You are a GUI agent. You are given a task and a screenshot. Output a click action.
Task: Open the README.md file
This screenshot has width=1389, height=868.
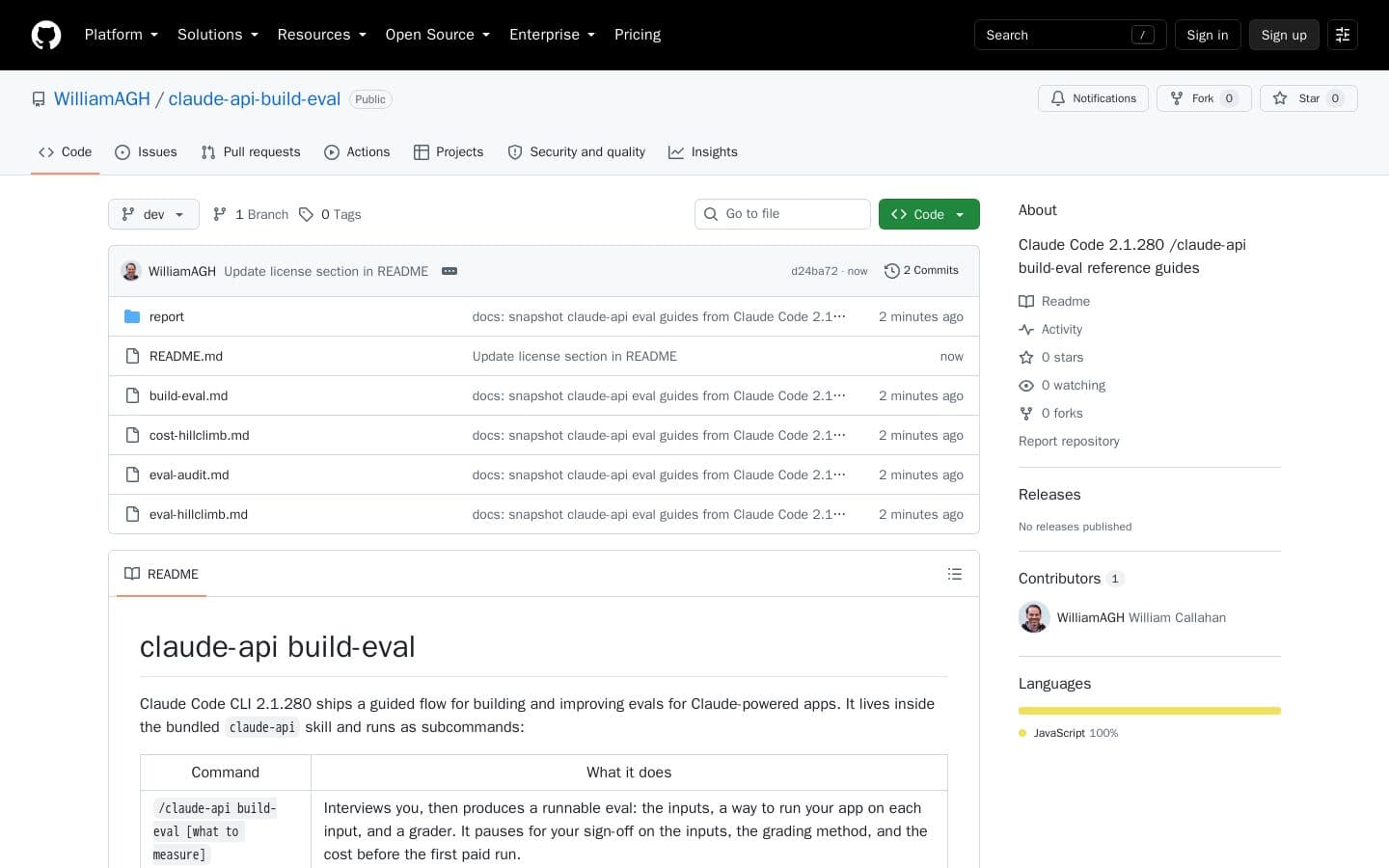point(186,356)
